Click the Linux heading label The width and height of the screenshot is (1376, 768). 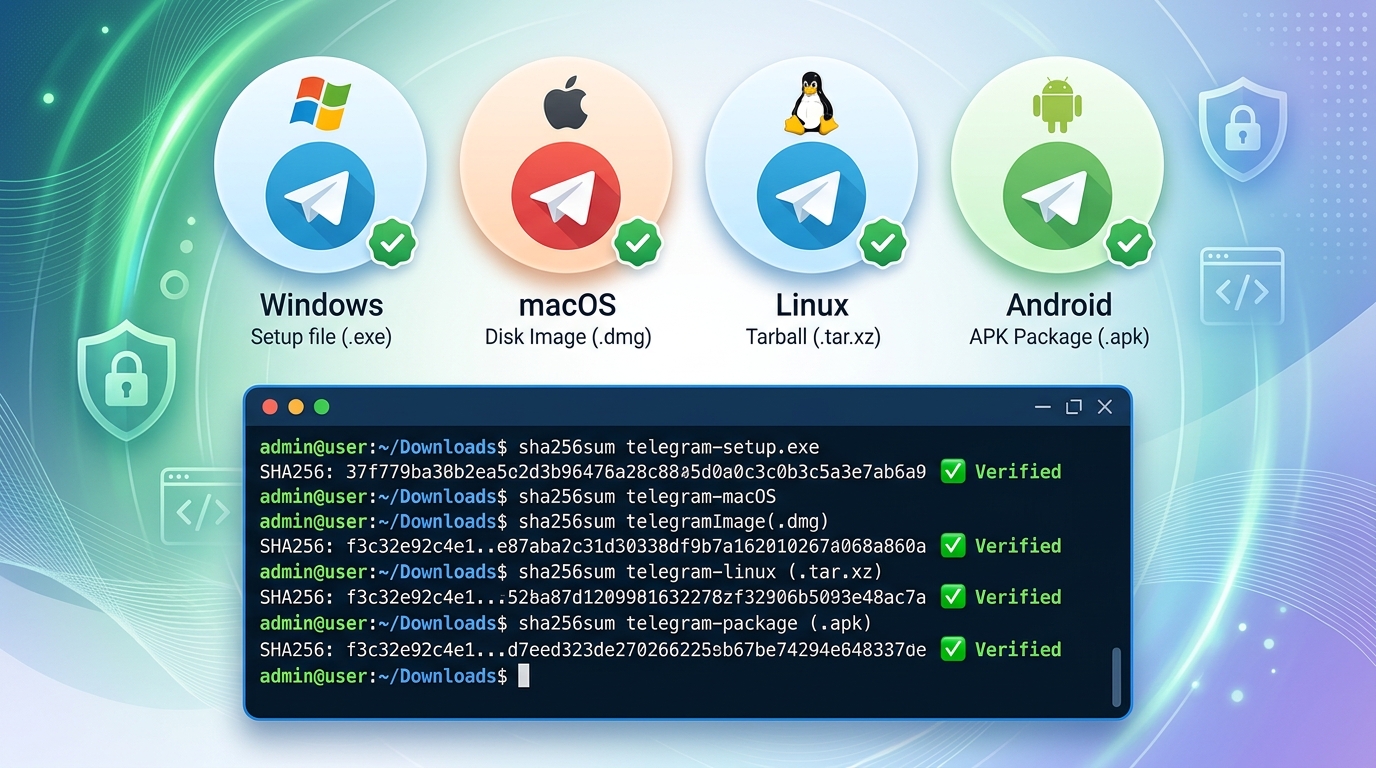(812, 304)
